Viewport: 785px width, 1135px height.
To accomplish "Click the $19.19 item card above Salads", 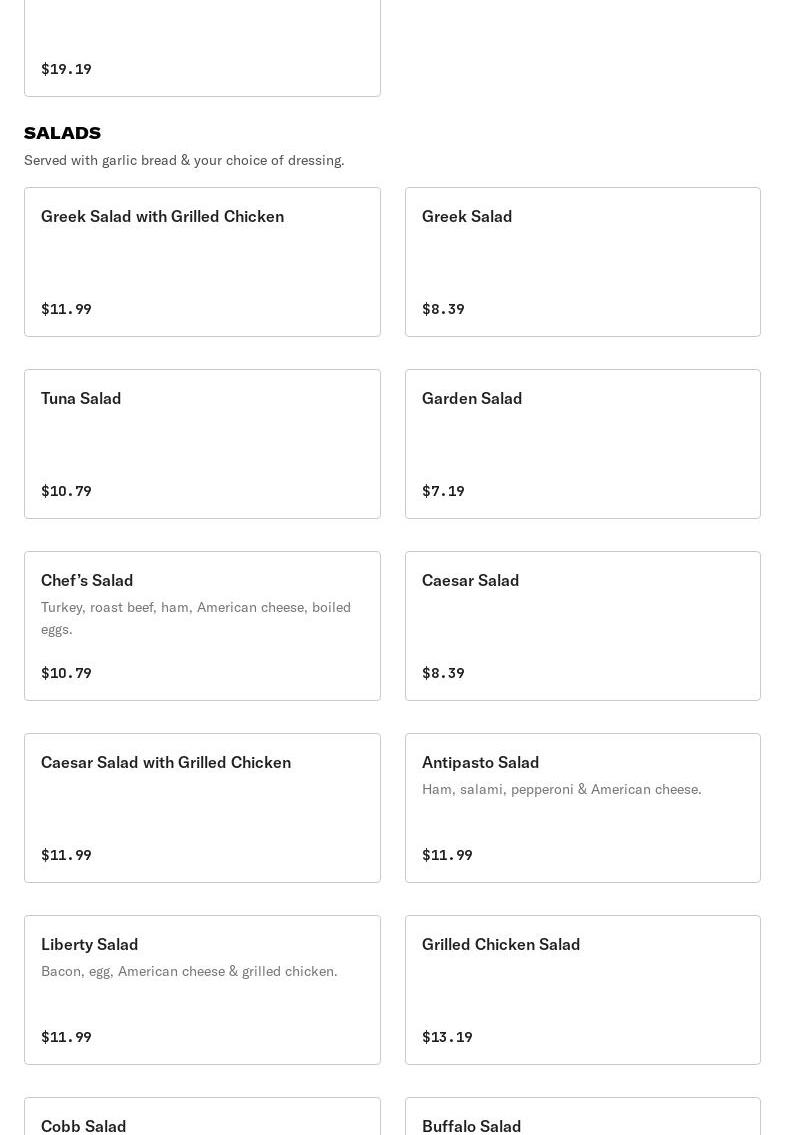I will (x=202, y=48).
